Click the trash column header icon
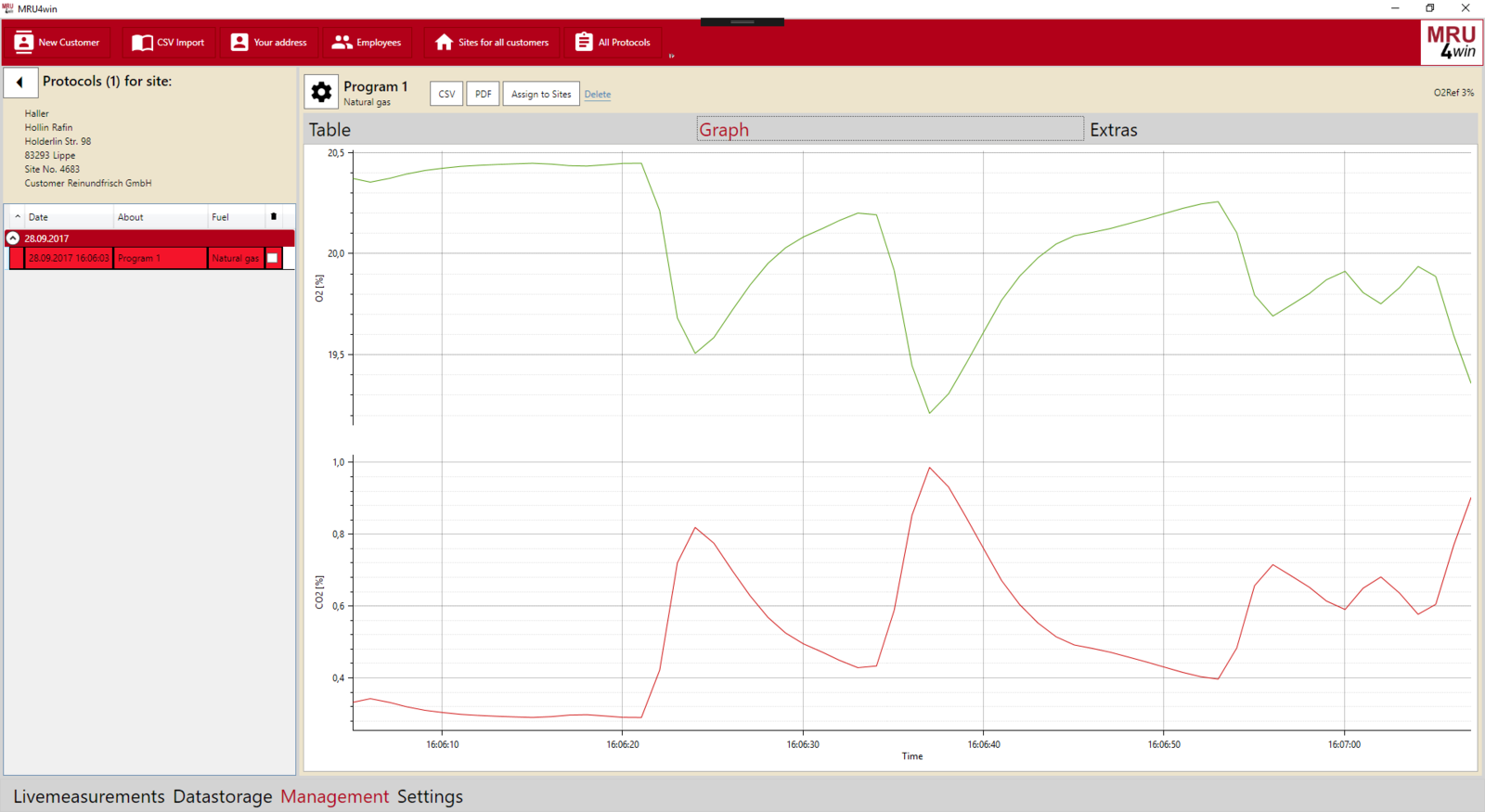This screenshot has height=812, width=1485. click(x=274, y=217)
